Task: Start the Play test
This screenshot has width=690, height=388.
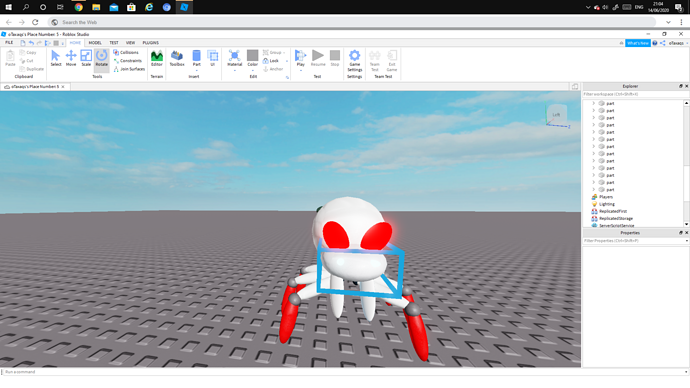Action: 301,57
